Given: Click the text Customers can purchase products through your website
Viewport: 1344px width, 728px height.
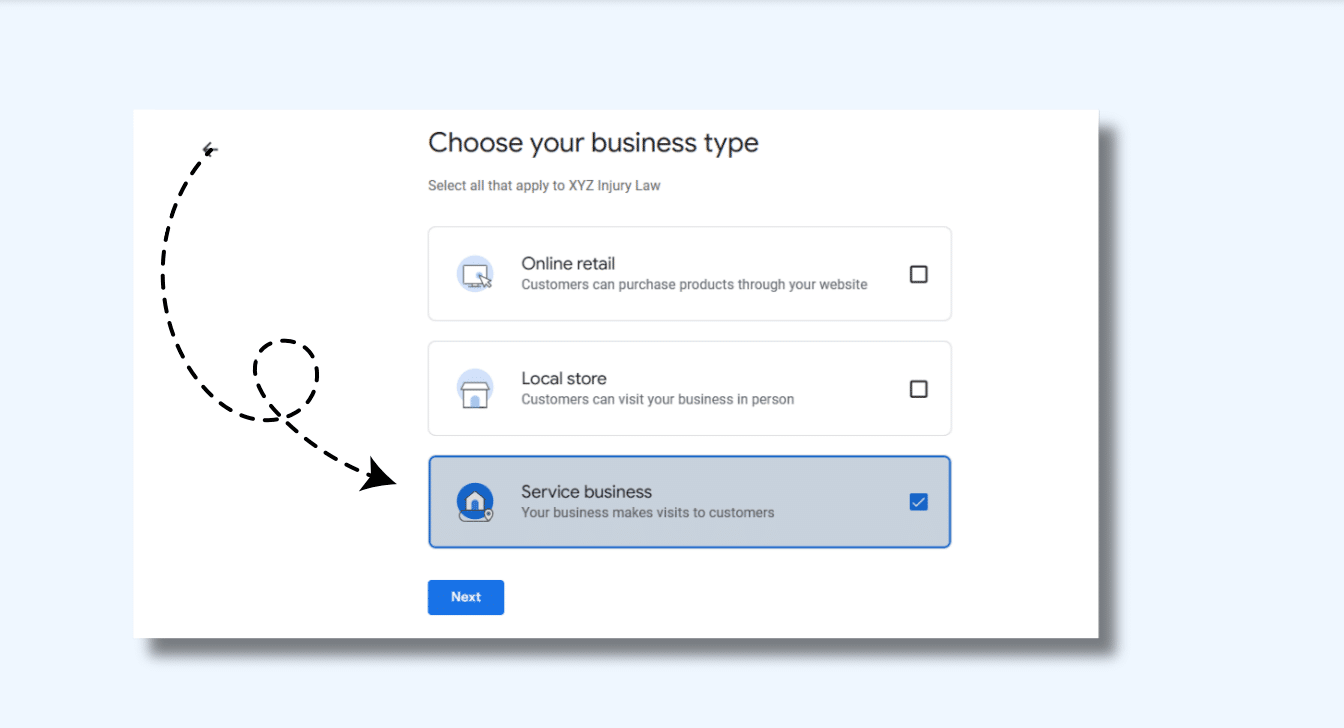Looking at the screenshot, I should 694,284.
